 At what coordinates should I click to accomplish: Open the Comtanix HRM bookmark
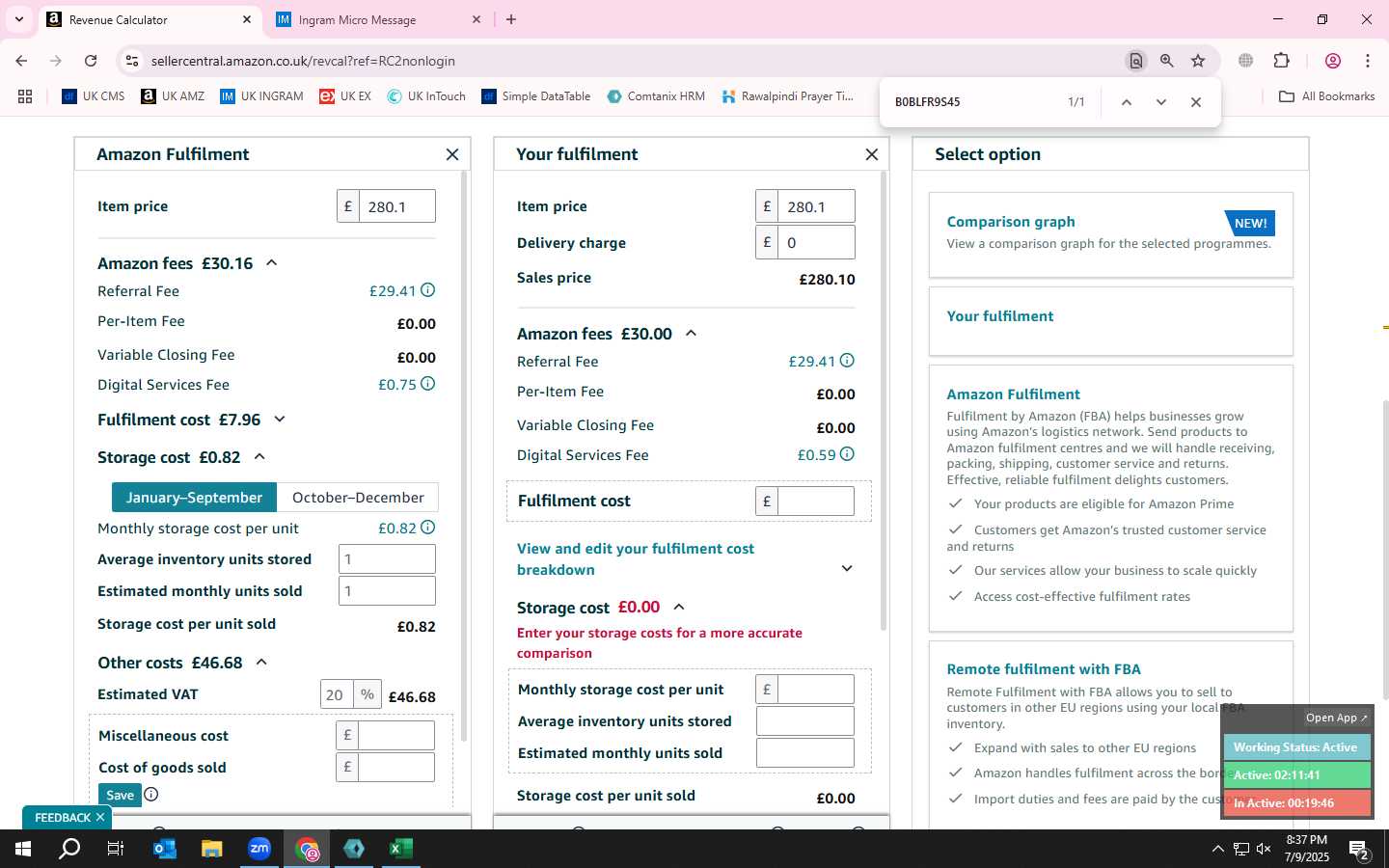click(x=656, y=96)
